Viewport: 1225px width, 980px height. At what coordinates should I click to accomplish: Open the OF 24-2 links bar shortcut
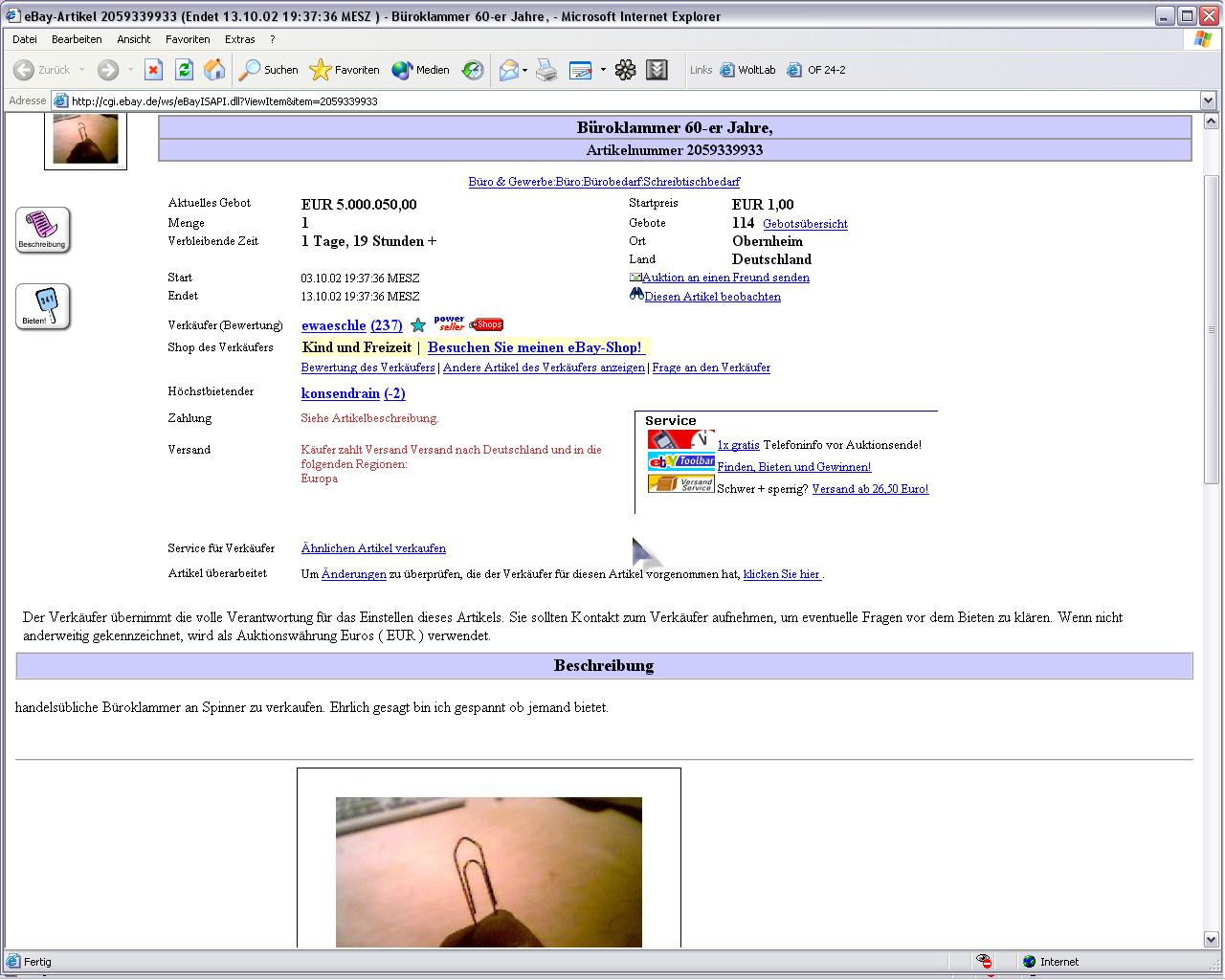816,70
